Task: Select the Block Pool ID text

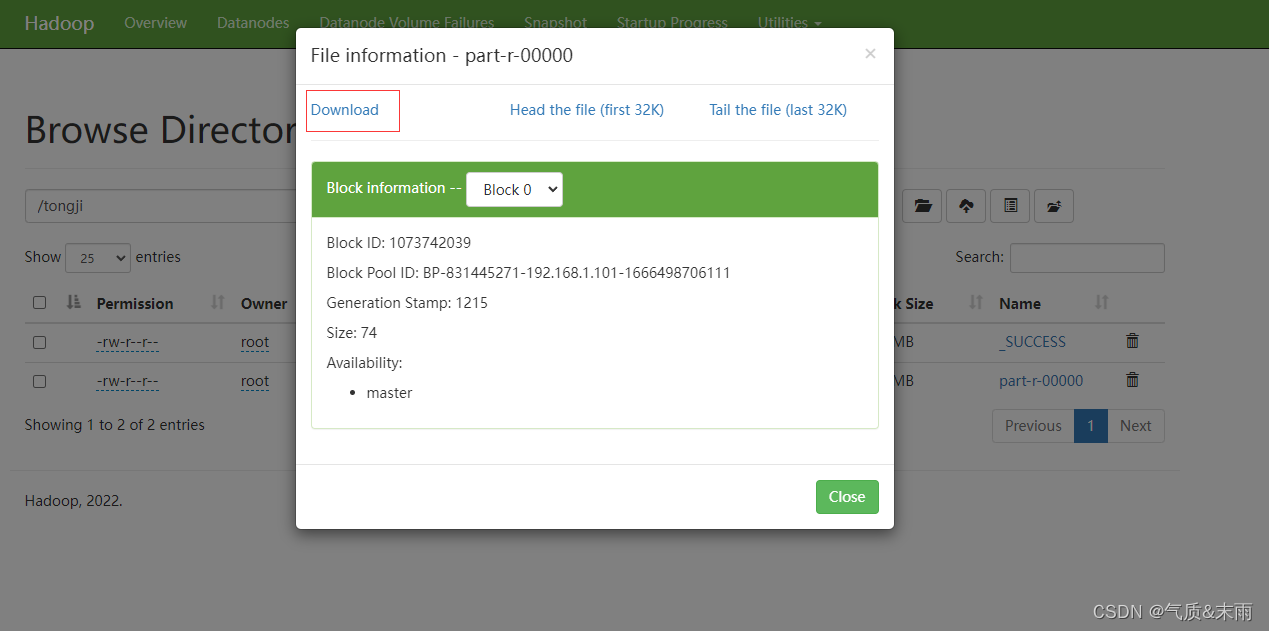Action: (528, 273)
